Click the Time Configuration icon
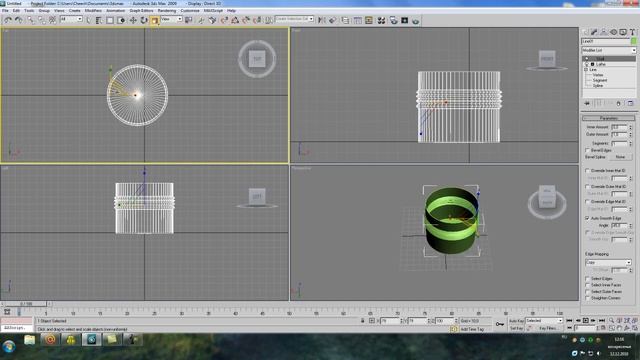The image size is (640, 360). 603,328
